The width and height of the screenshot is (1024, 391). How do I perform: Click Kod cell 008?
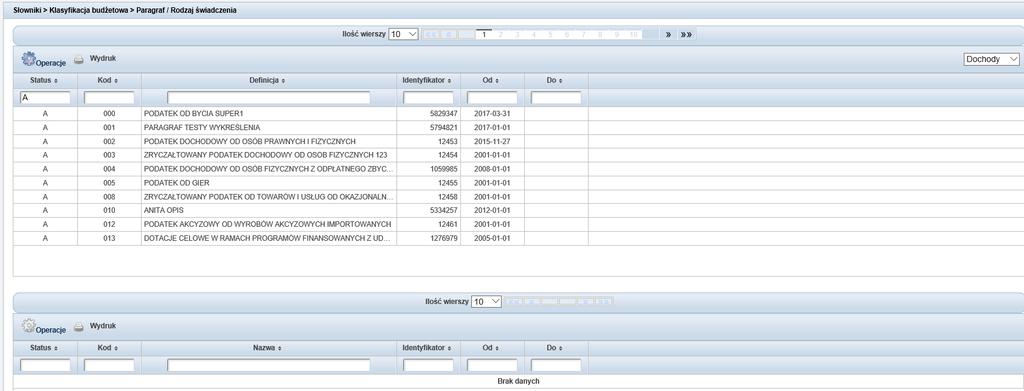pyautogui.click(x=109, y=196)
